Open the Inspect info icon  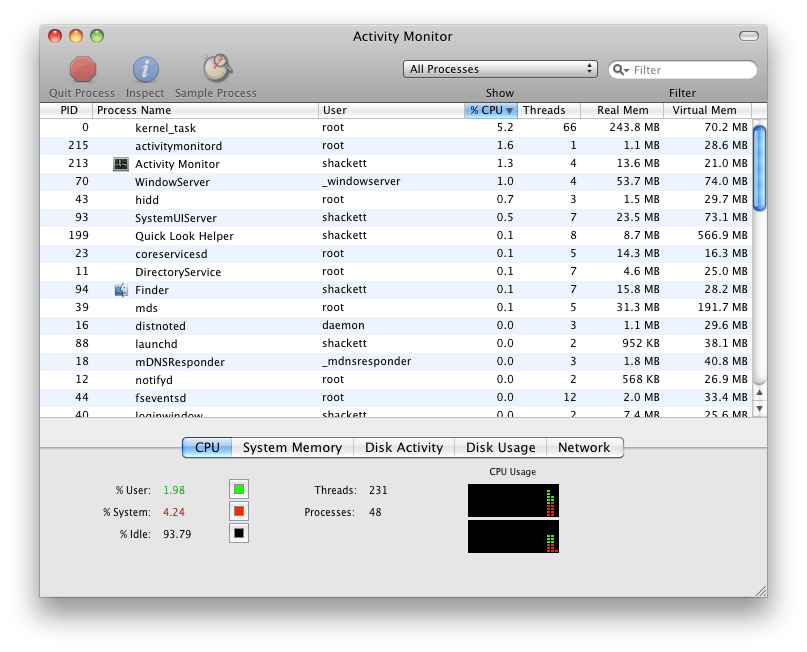(x=146, y=69)
